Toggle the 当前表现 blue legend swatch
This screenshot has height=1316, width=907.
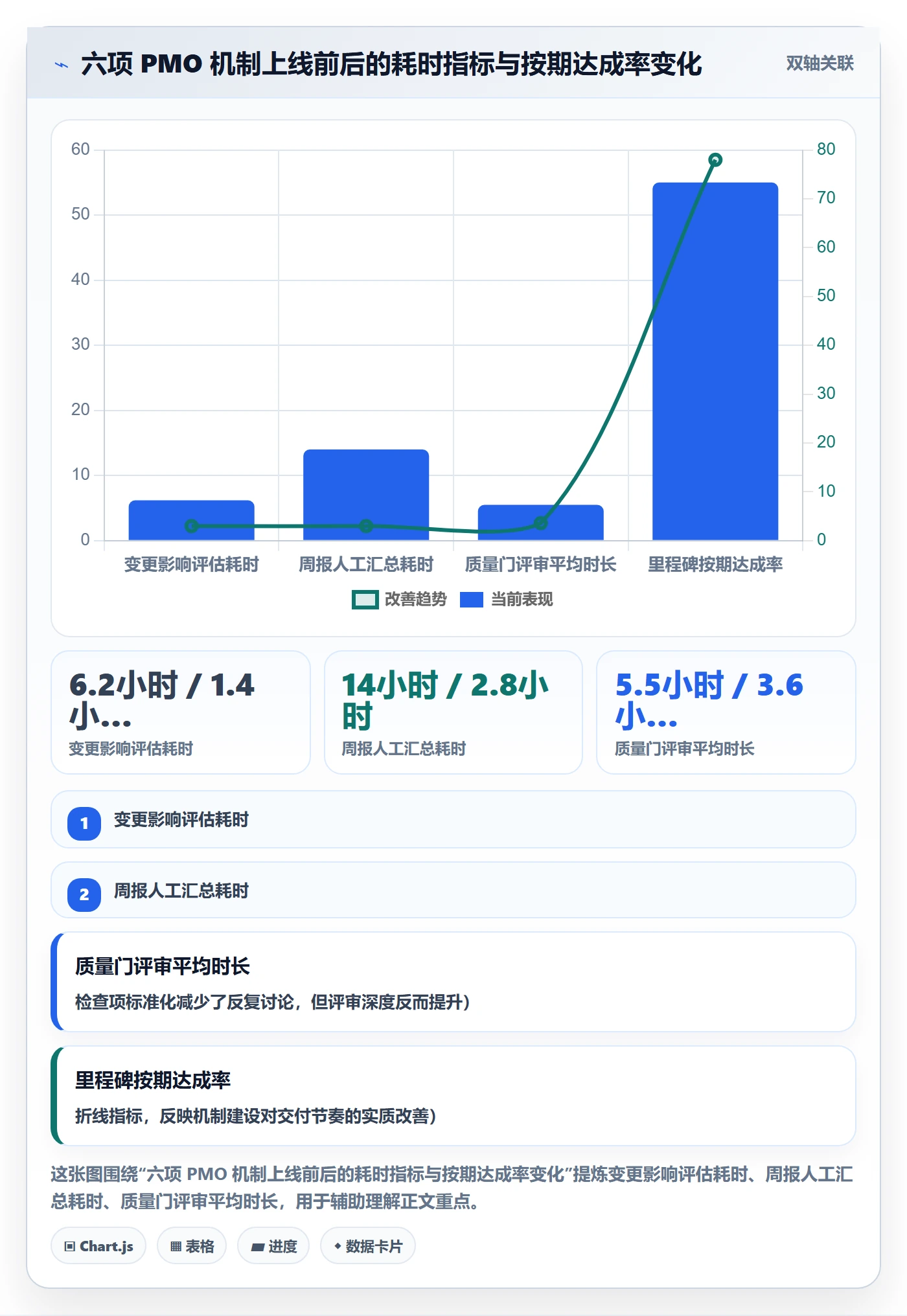(471, 600)
